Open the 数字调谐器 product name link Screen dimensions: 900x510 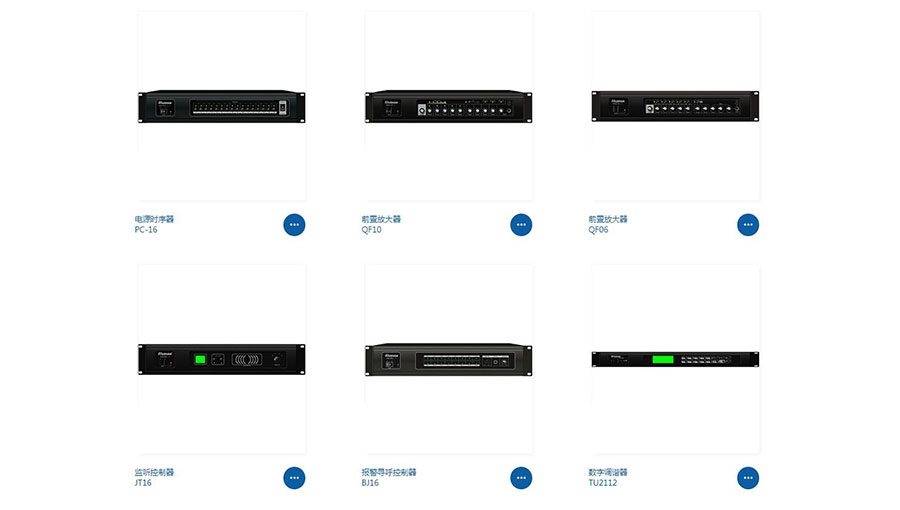point(608,472)
